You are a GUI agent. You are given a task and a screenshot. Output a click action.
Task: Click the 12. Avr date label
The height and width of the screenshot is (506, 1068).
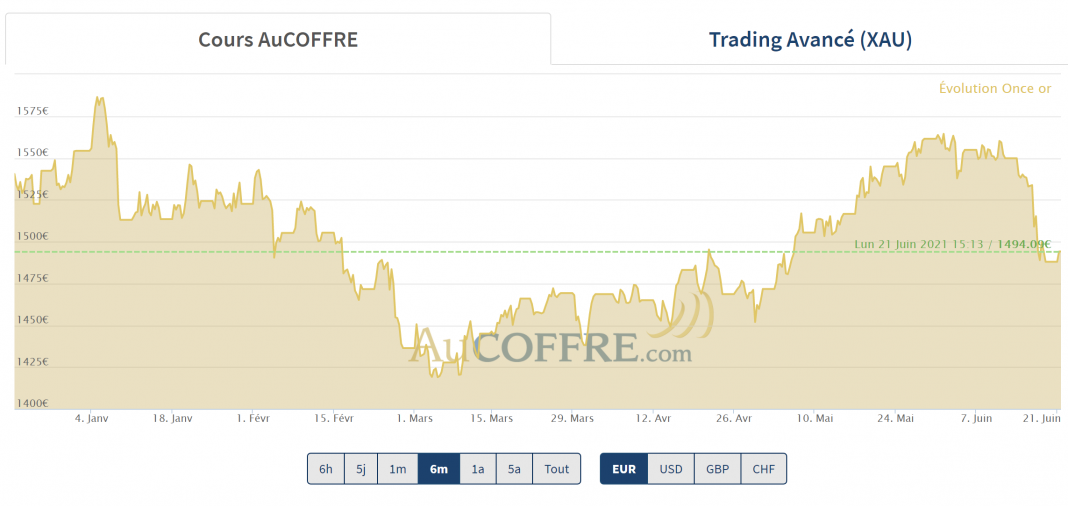coord(653,418)
